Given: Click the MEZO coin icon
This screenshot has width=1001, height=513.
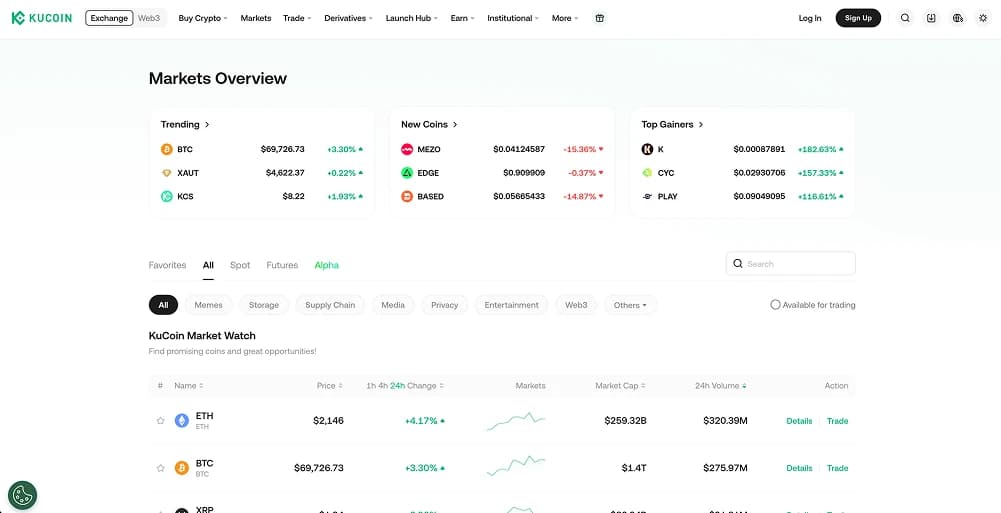Looking at the screenshot, I should tap(407, 149).
